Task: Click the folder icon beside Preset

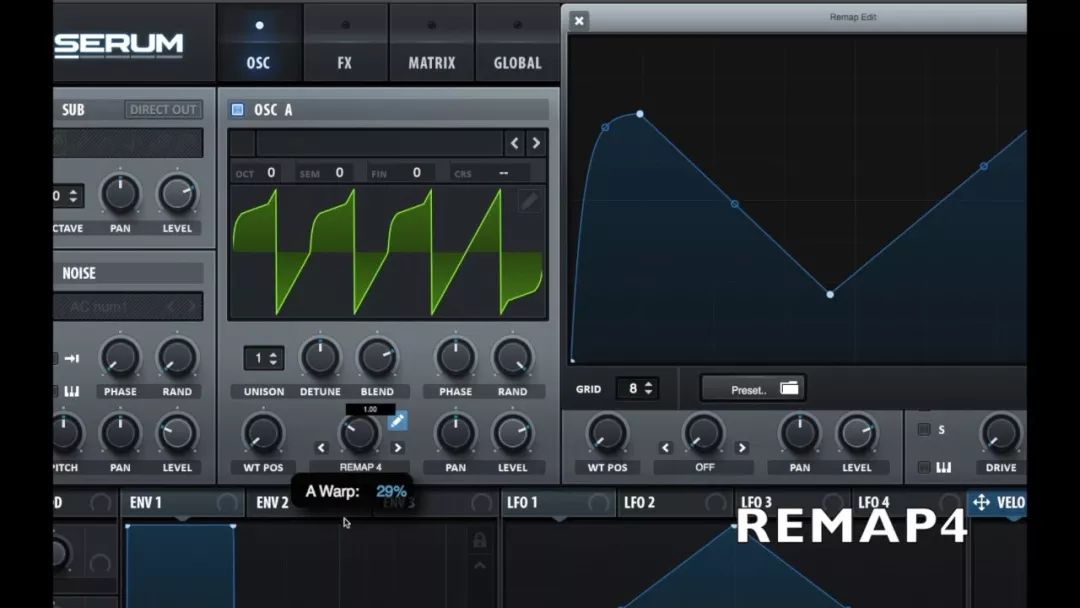Action: 789,388
